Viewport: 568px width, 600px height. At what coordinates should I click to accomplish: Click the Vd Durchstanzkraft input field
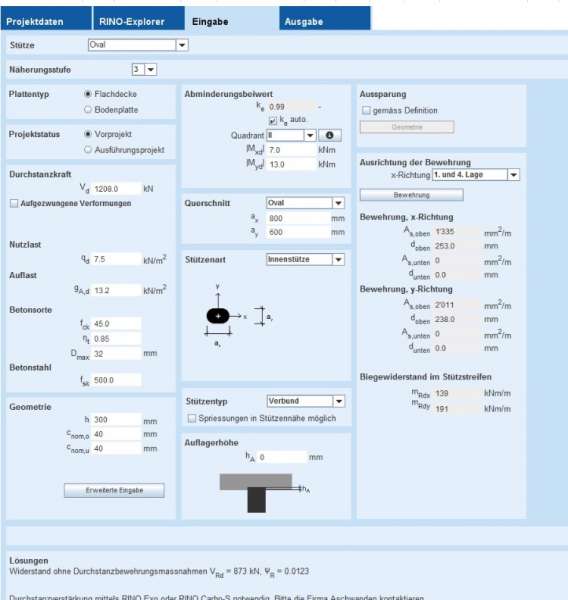click(116, 189)
